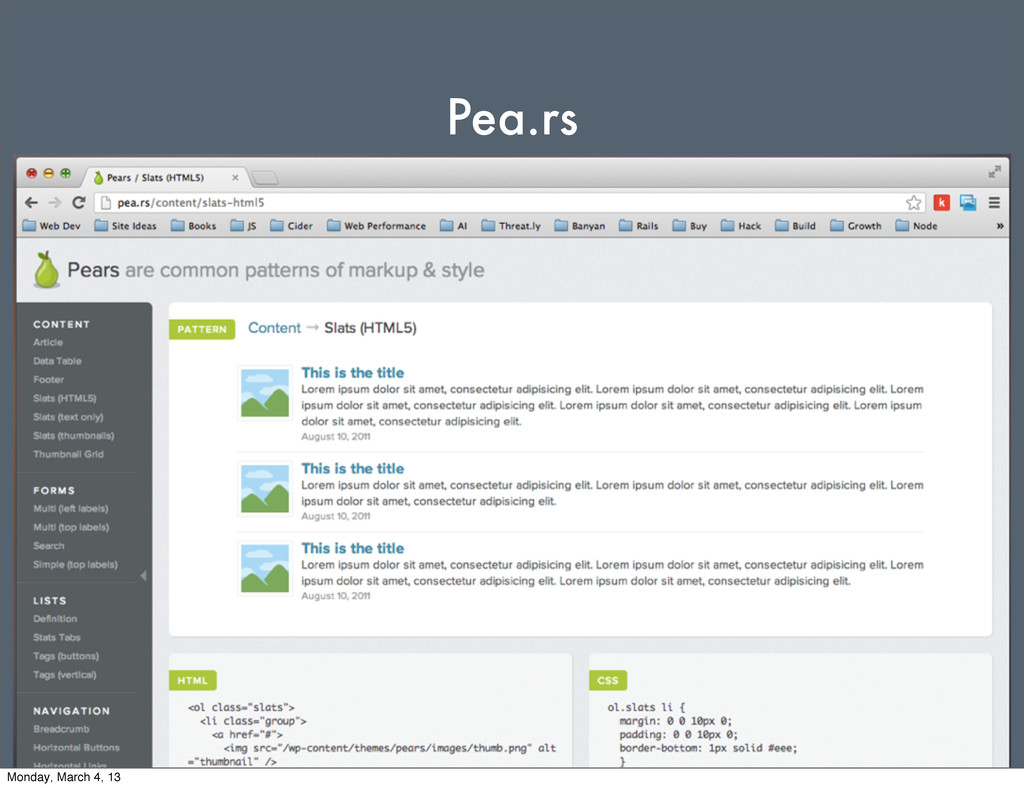This screenshot has width=1024, height=788.
Task: Click the address bar showing pea.rs/content/slats-html5
Action: (x=509, y=203)
